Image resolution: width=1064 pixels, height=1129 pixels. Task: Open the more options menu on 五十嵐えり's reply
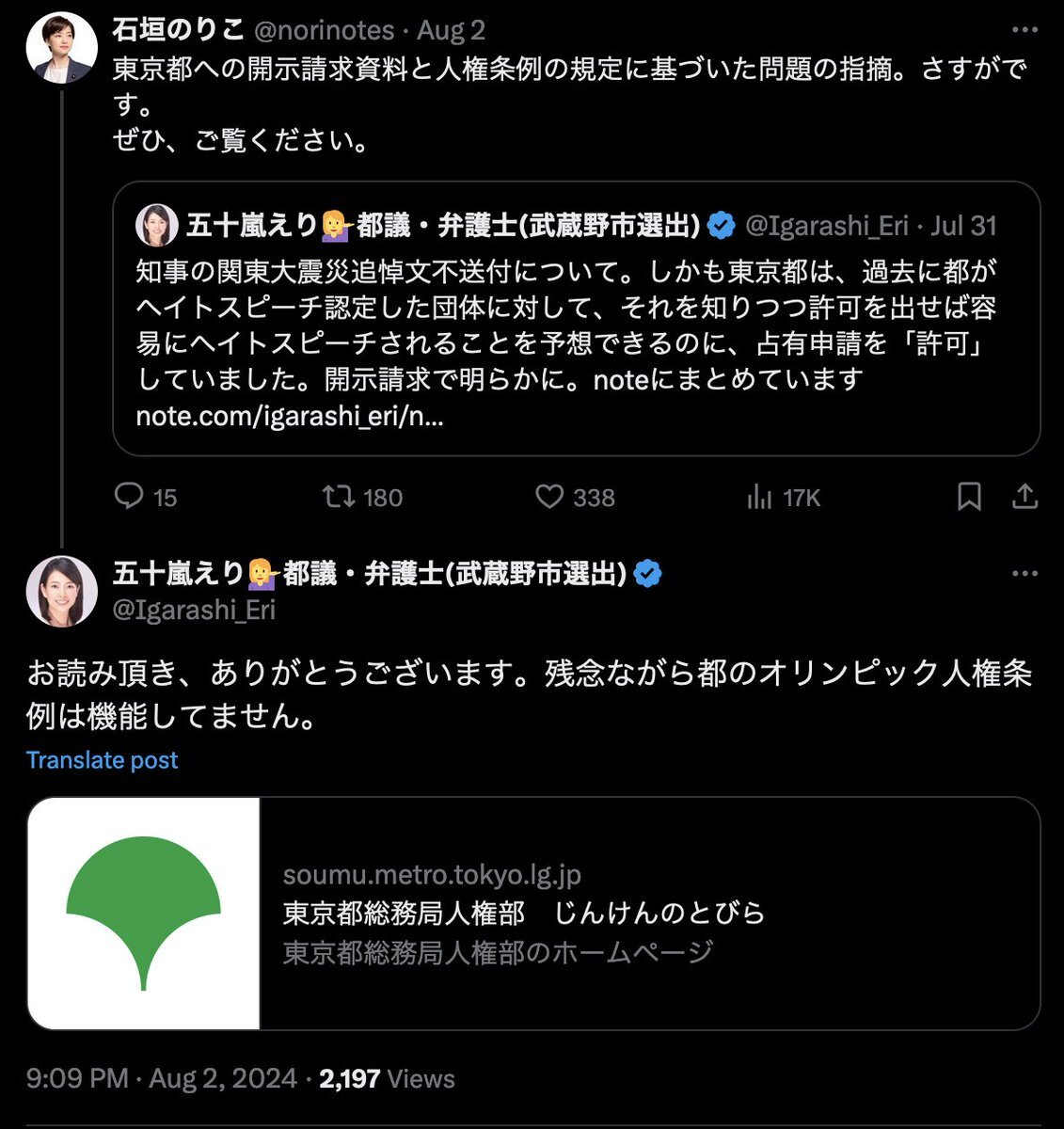[x=1024, y=573]
